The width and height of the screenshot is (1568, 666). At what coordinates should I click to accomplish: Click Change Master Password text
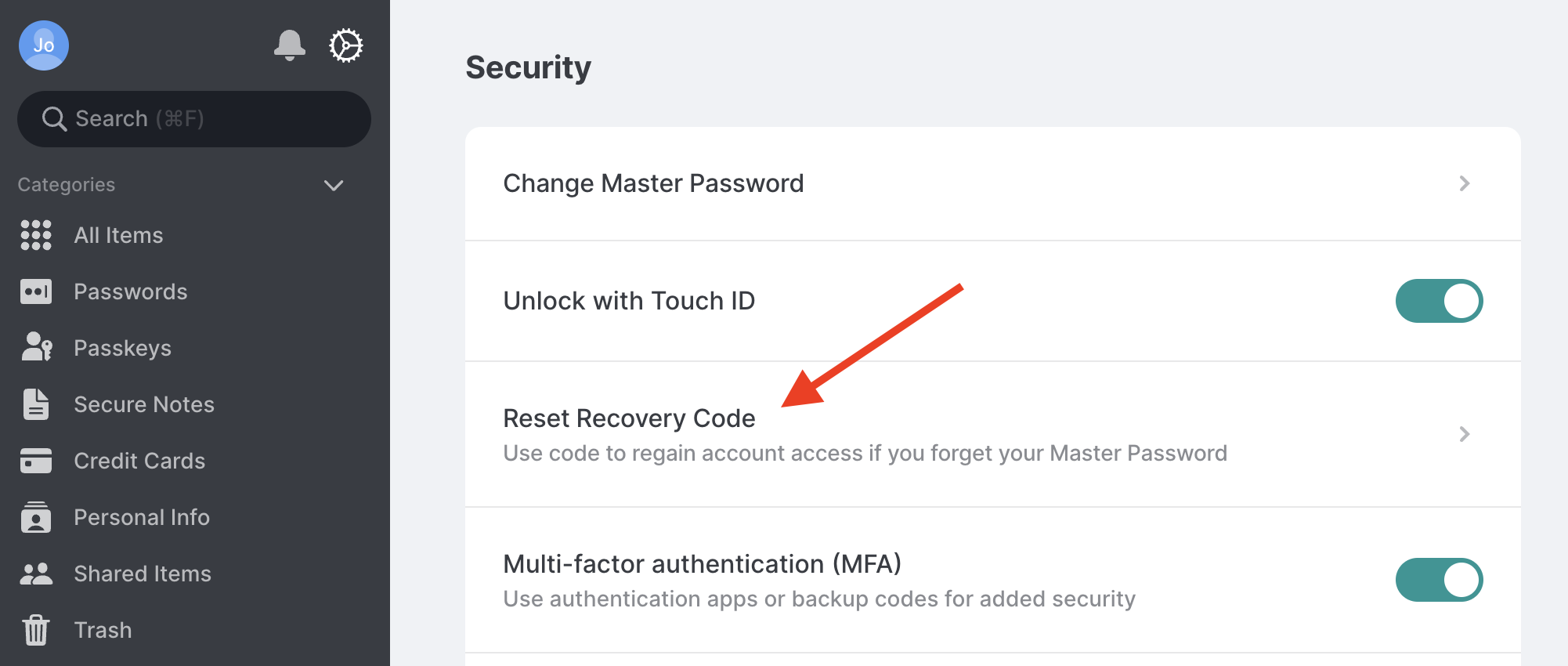tap(653, 183)
